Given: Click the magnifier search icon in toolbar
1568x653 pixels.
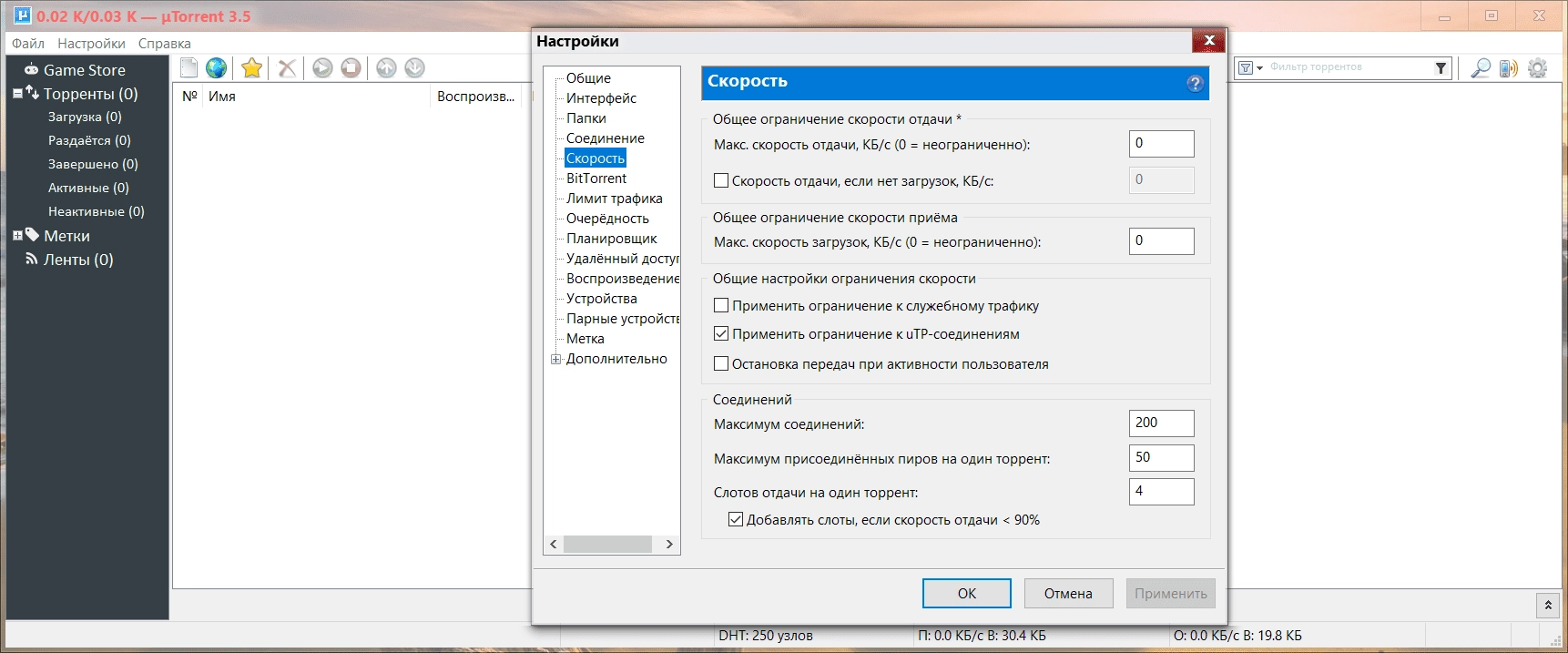Looking at the screenshot, I should [x=1481, y=67].
